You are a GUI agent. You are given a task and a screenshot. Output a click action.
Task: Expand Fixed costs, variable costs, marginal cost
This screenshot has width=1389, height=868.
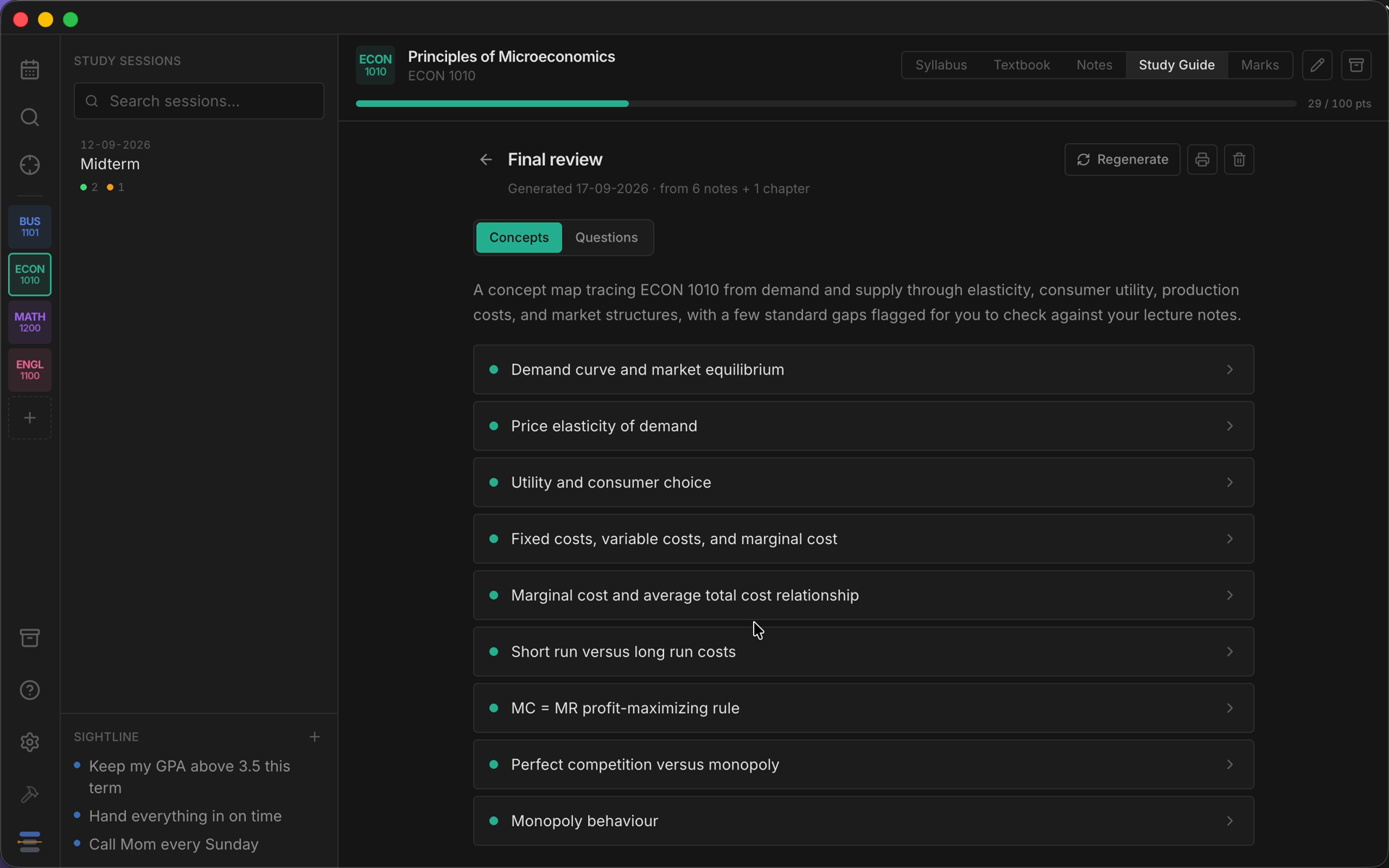tap(863, 539)
